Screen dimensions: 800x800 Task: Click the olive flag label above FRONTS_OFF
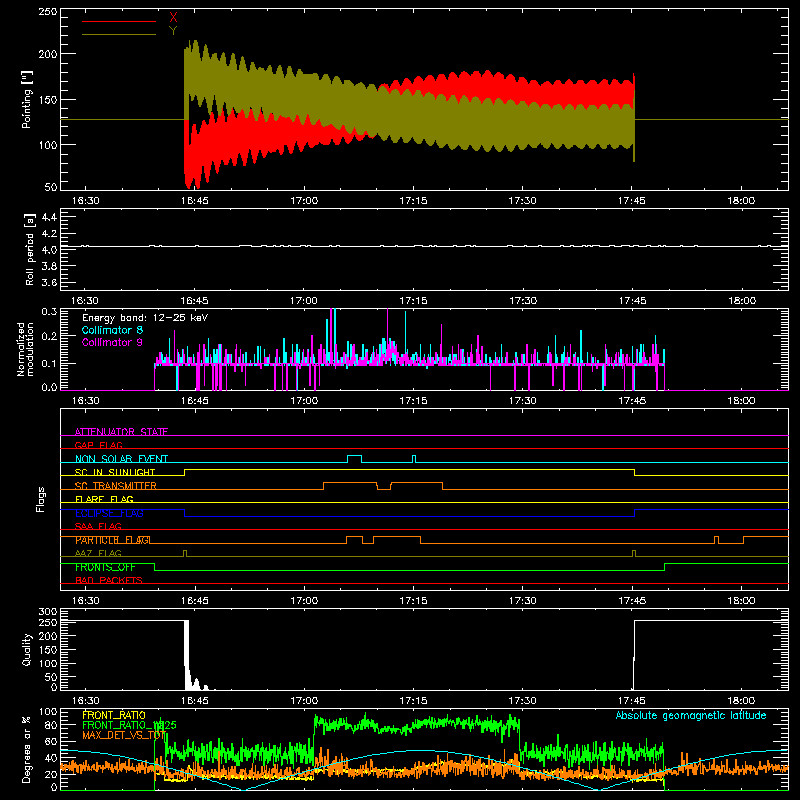coord(98,553)
